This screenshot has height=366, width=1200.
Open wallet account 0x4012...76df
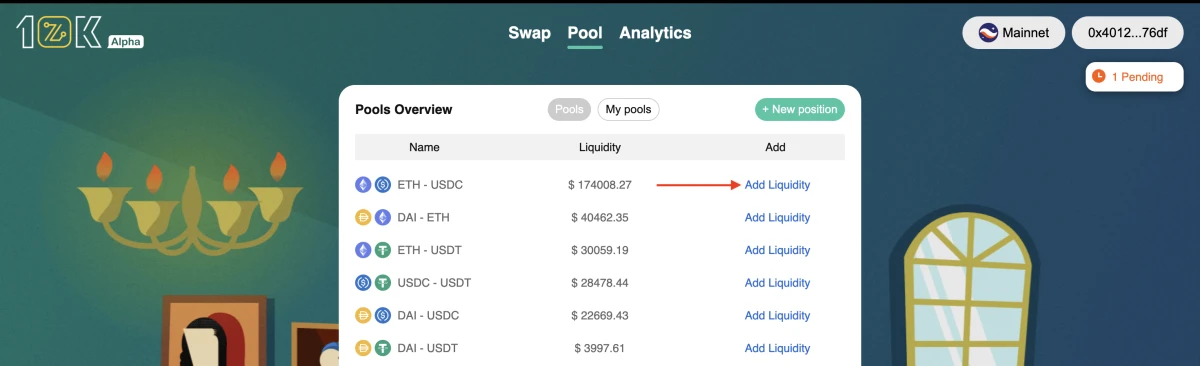pyautogui.click(x=1127, y=33)
